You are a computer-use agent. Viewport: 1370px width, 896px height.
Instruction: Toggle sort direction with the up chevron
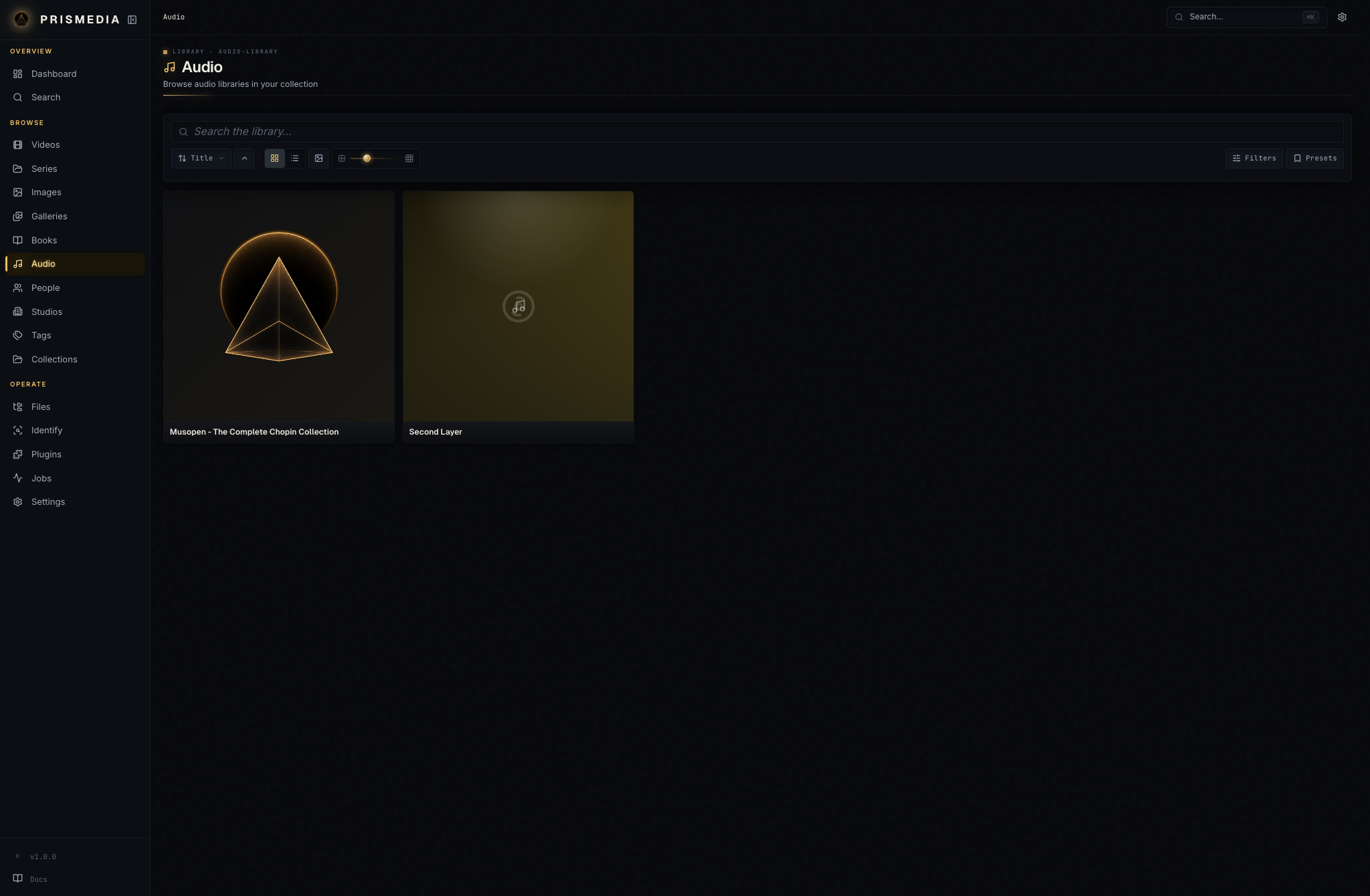244,158
